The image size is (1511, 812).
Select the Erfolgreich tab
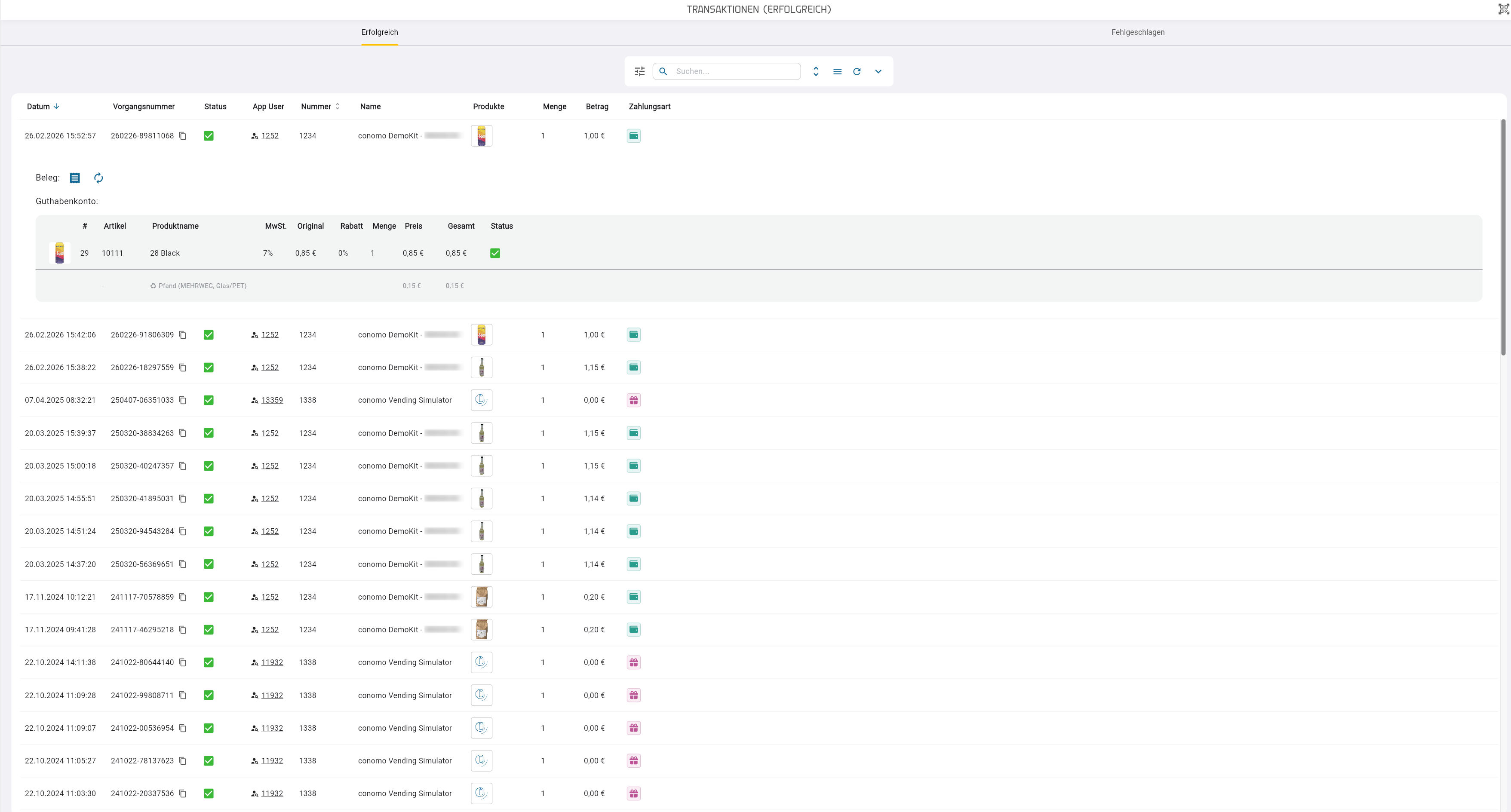(x=380, y=32)
